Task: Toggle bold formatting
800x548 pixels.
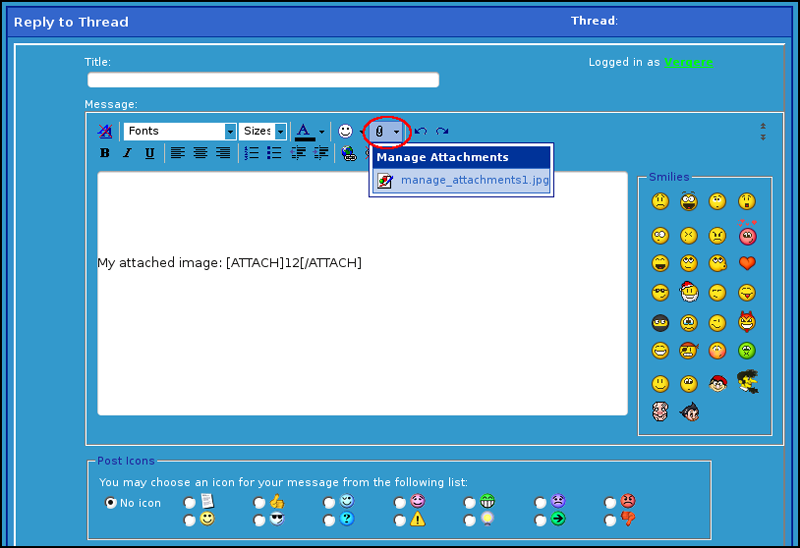Action: click(105, 153)
